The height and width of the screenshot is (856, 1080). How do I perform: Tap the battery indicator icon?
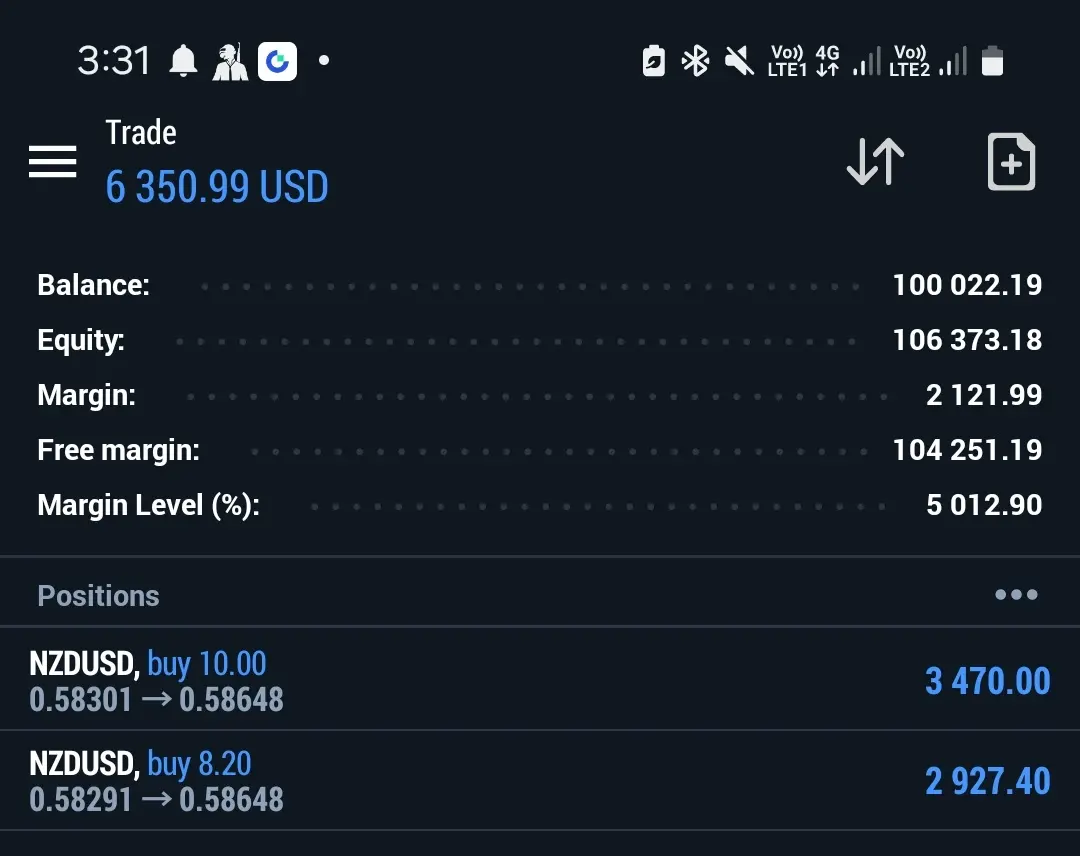(992, 61)
